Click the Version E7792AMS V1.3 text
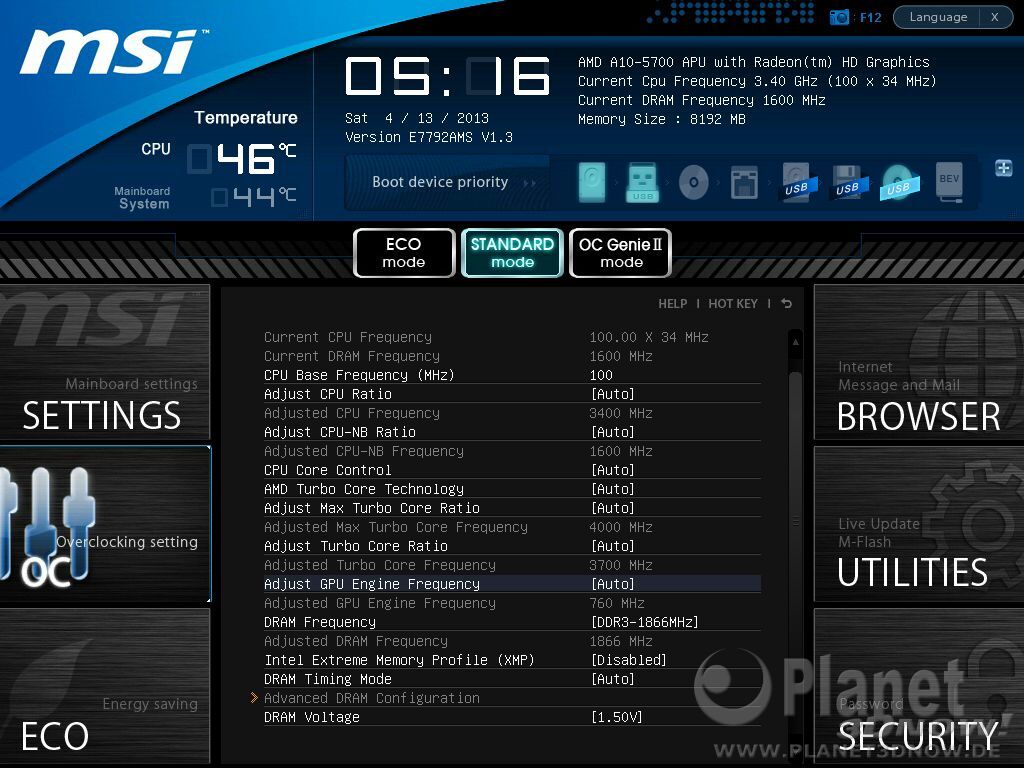The width and height of the screenshot is (1024, 768). [429, 138]
